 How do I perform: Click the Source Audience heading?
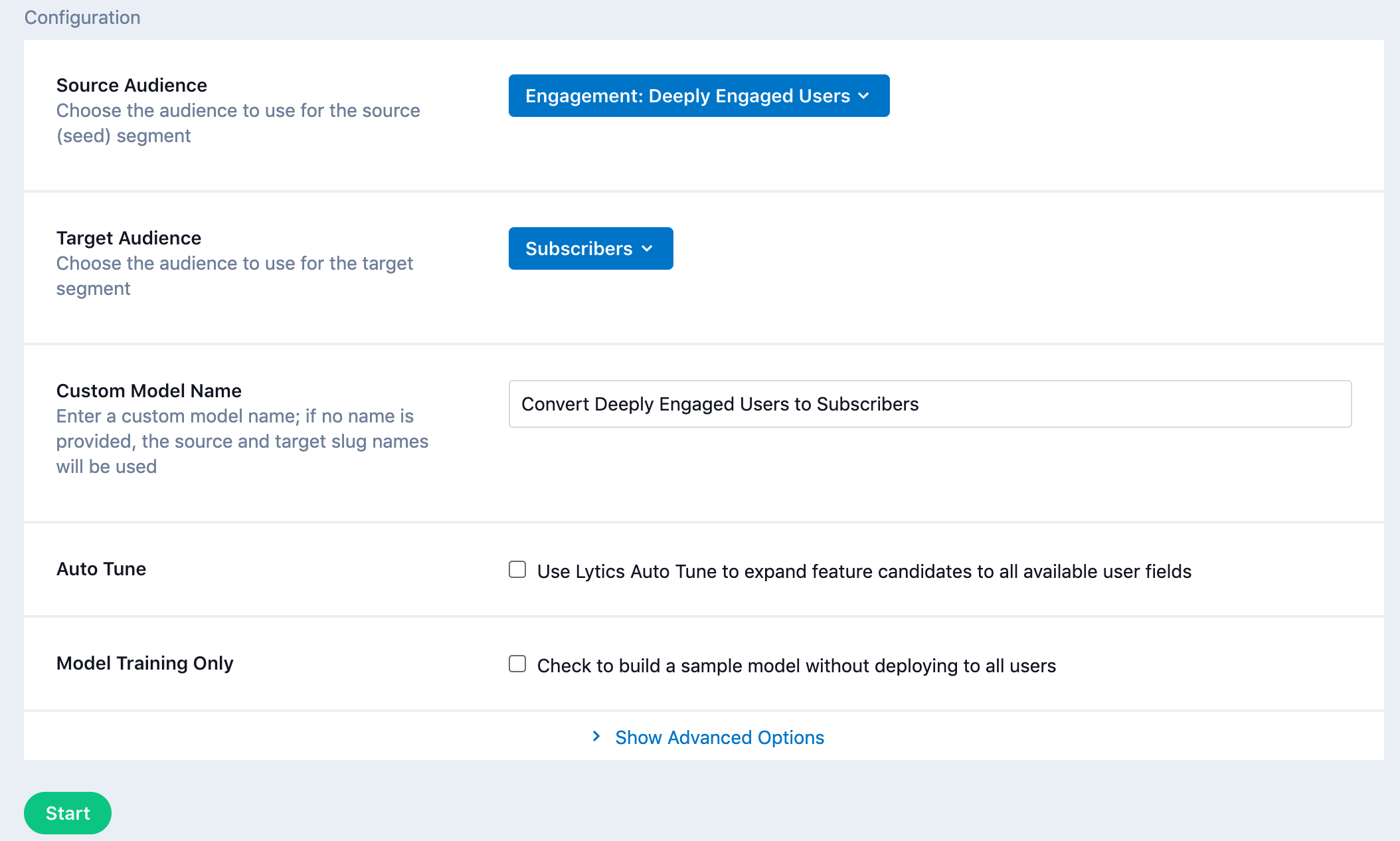131,85
